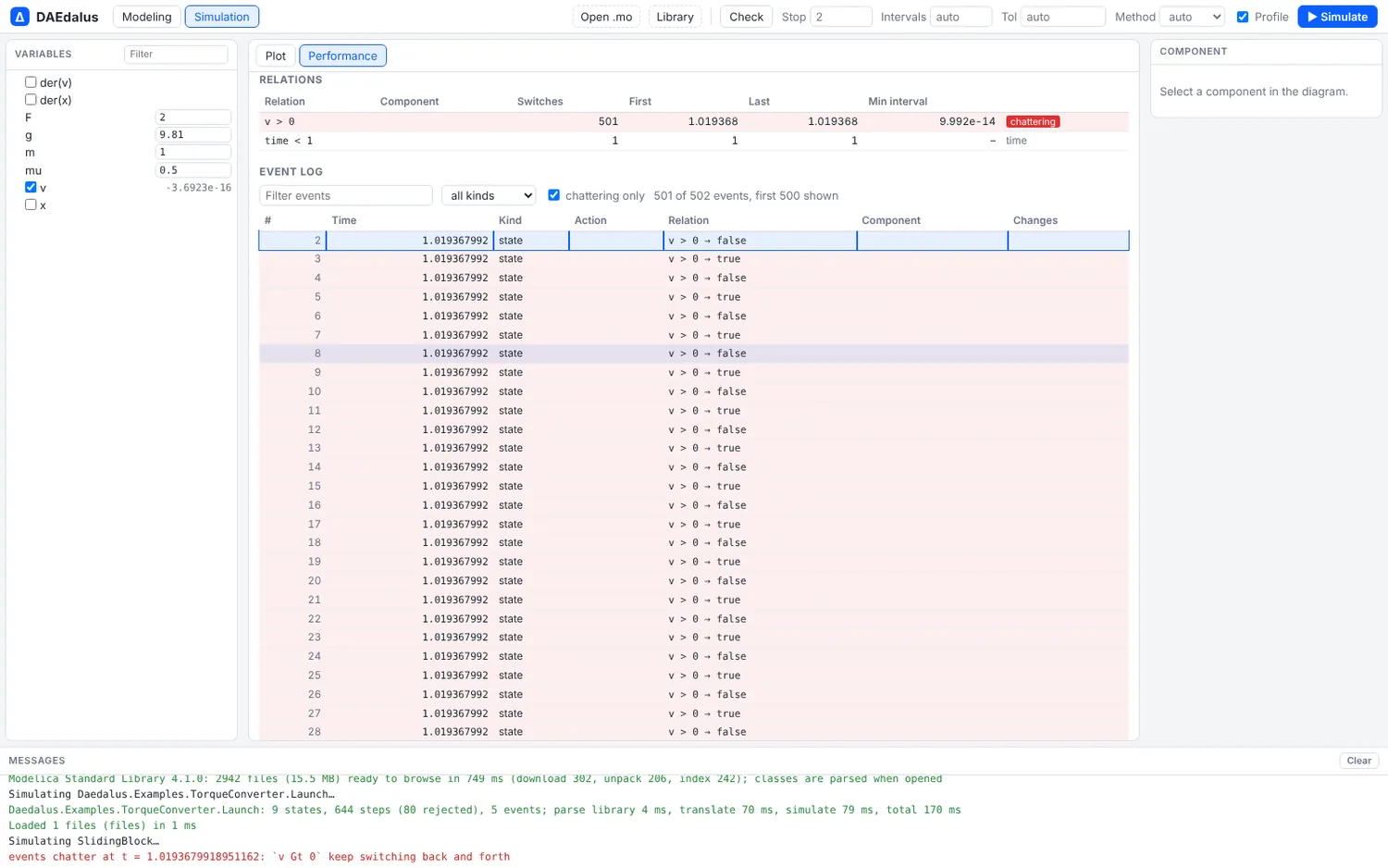This screenshot has width=1388, height=868.
Task: Click the Check button
Action: point(746,17)
